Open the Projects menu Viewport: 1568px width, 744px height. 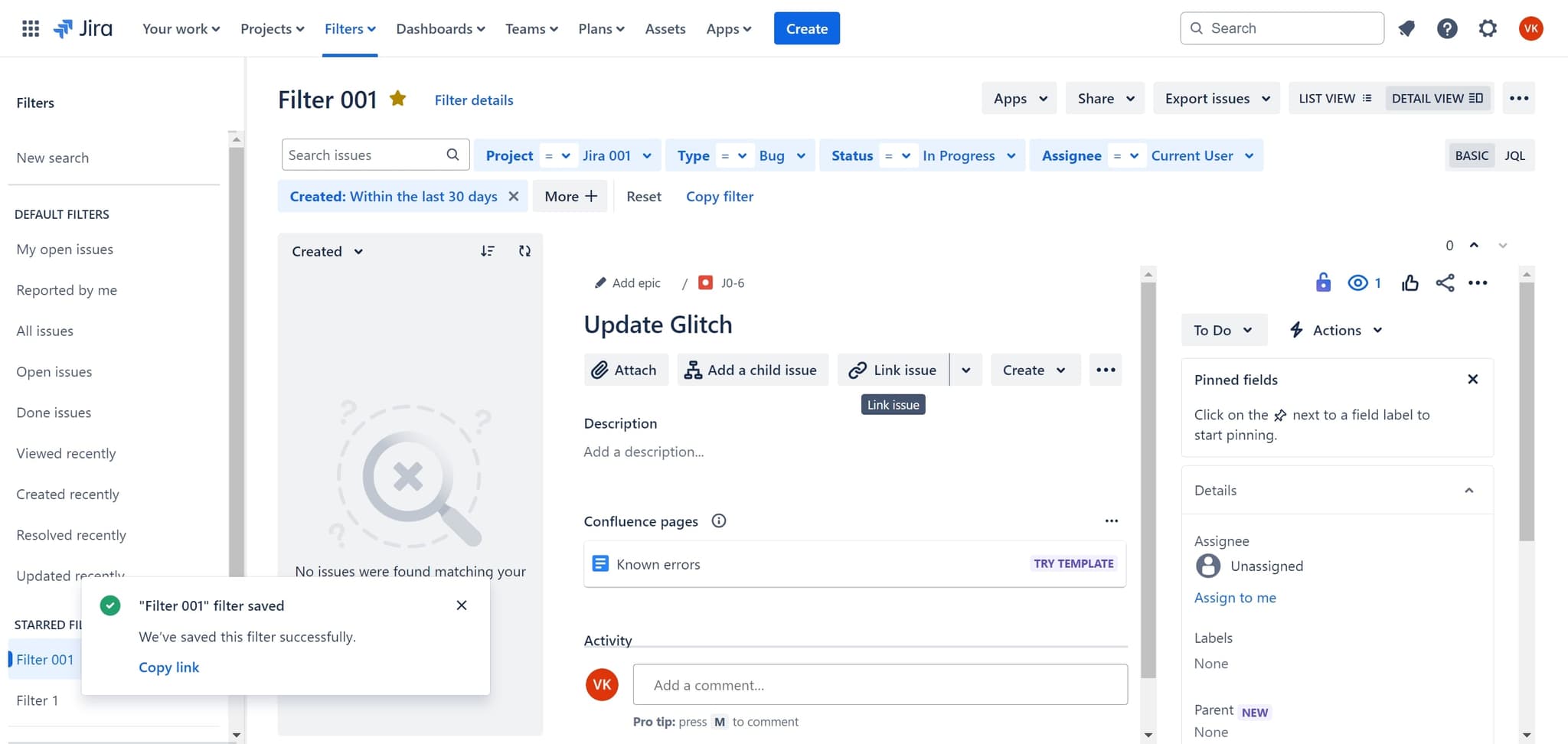coord(272,28)
